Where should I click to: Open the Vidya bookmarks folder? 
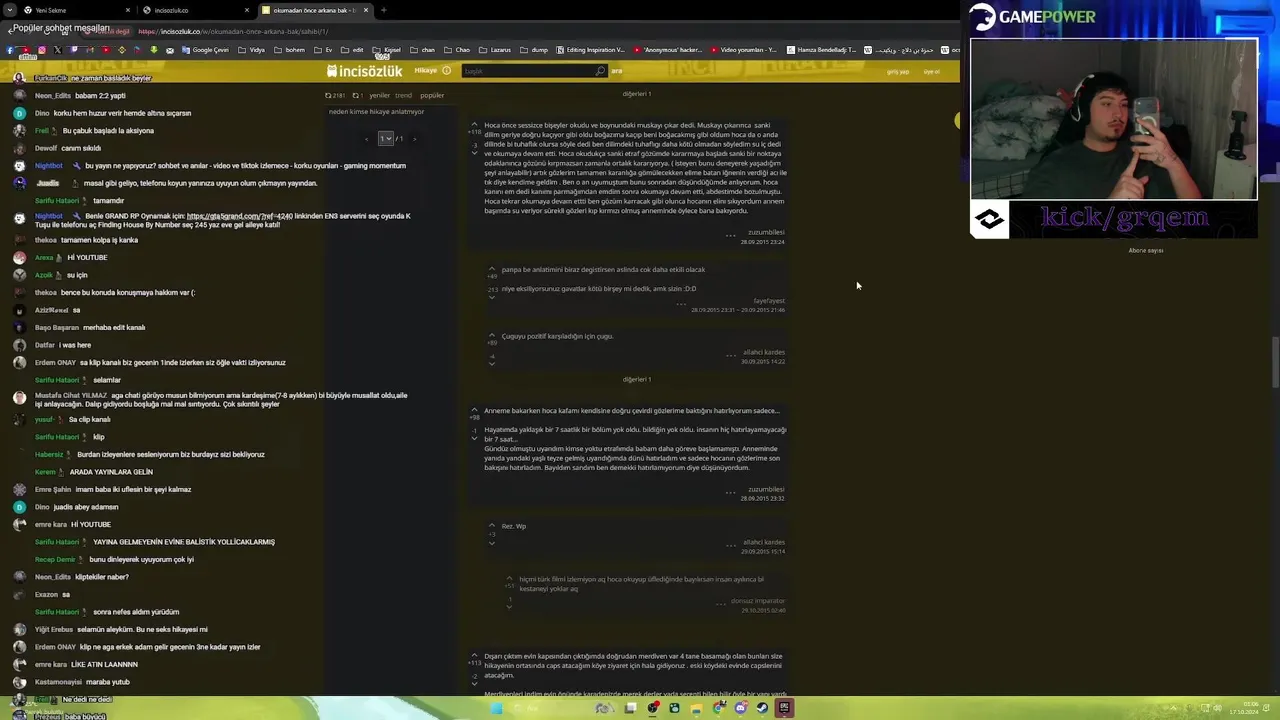(254, 50)
